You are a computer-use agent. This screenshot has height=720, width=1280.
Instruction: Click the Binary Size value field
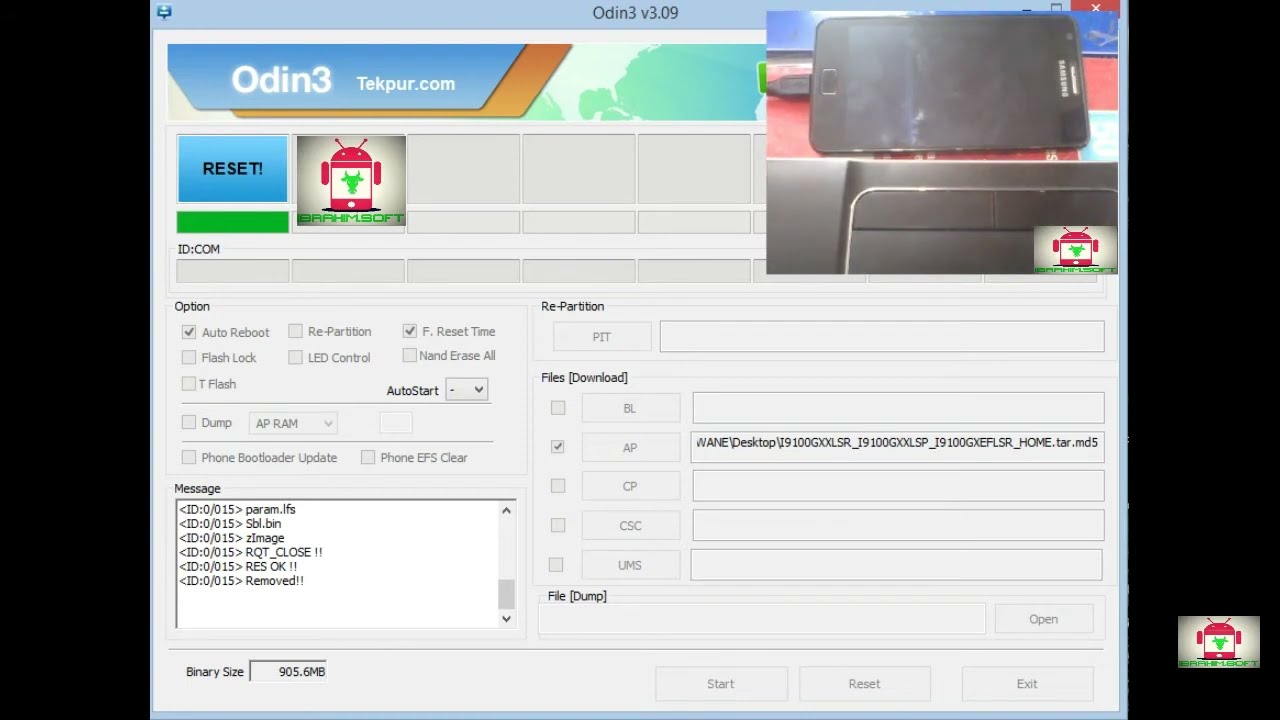pos(288,672)
